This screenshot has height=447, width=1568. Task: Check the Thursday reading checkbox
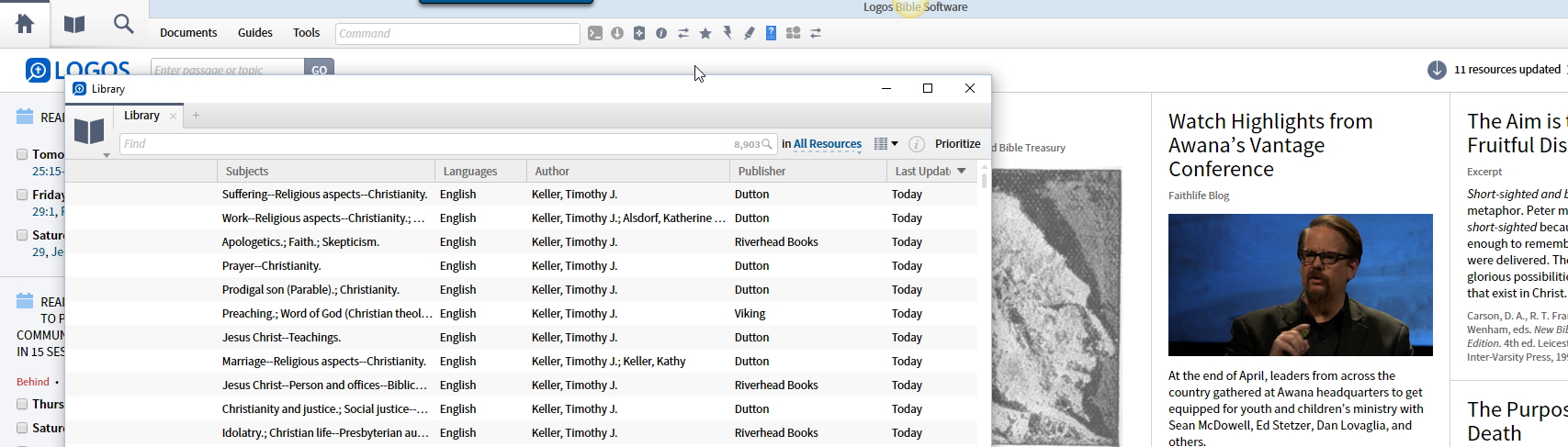(22, 404)
